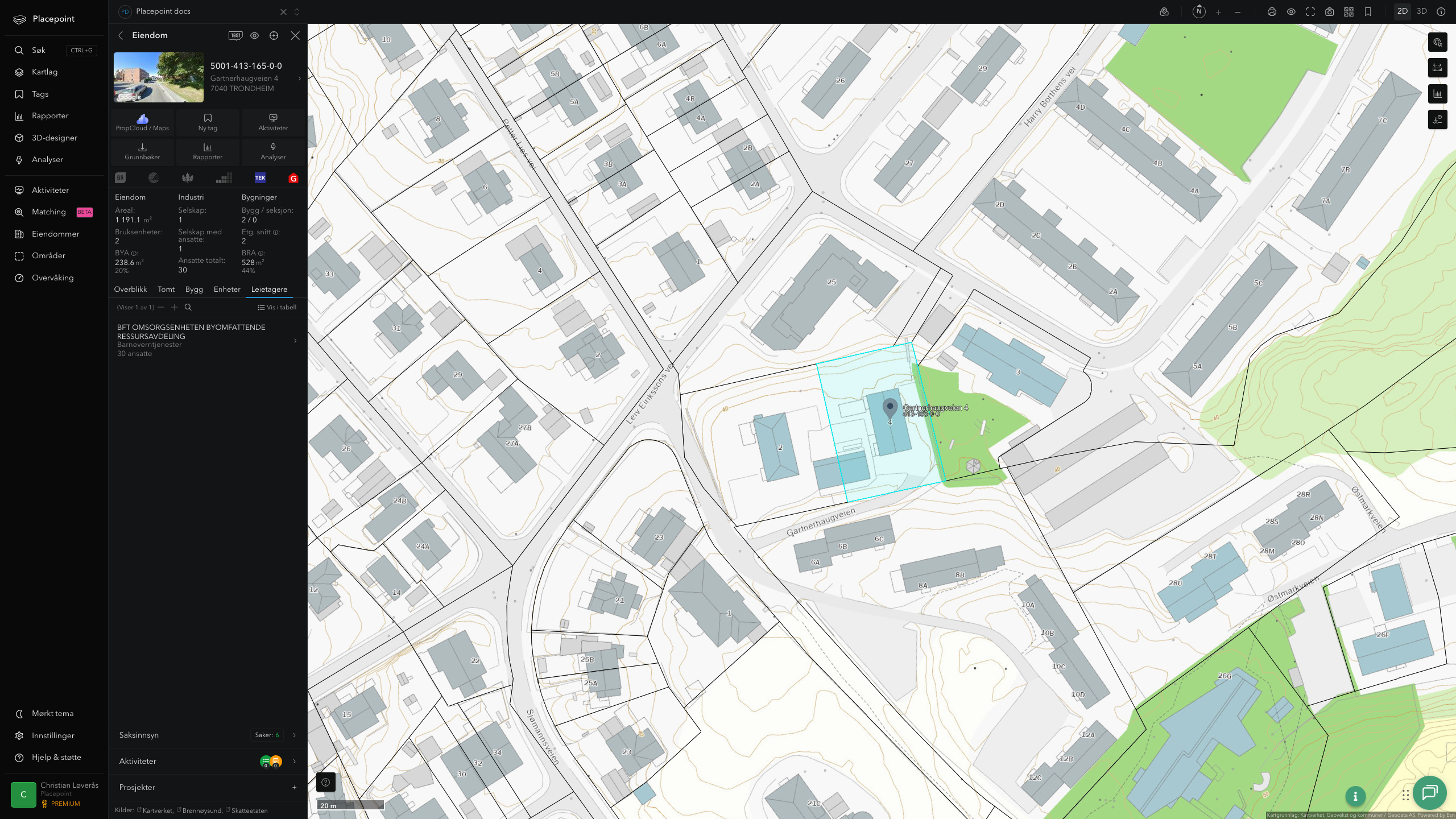
Task: Click the striped circle icon
Action: (x=154, y=178)
